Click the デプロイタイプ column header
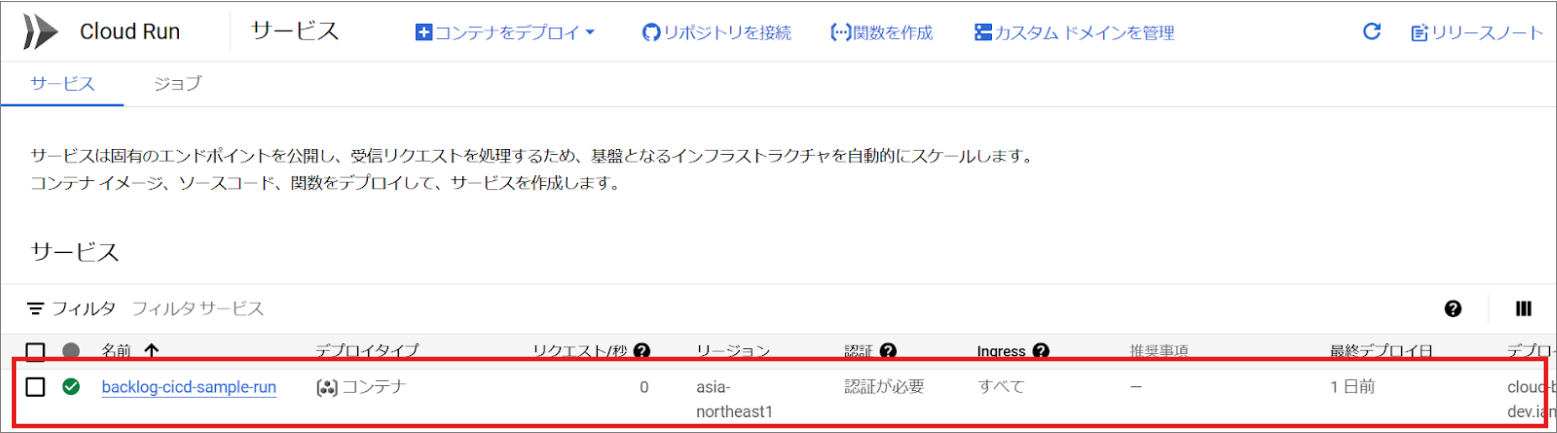The height and width of the screenshot is (433, 1557). tap(367, 351)
